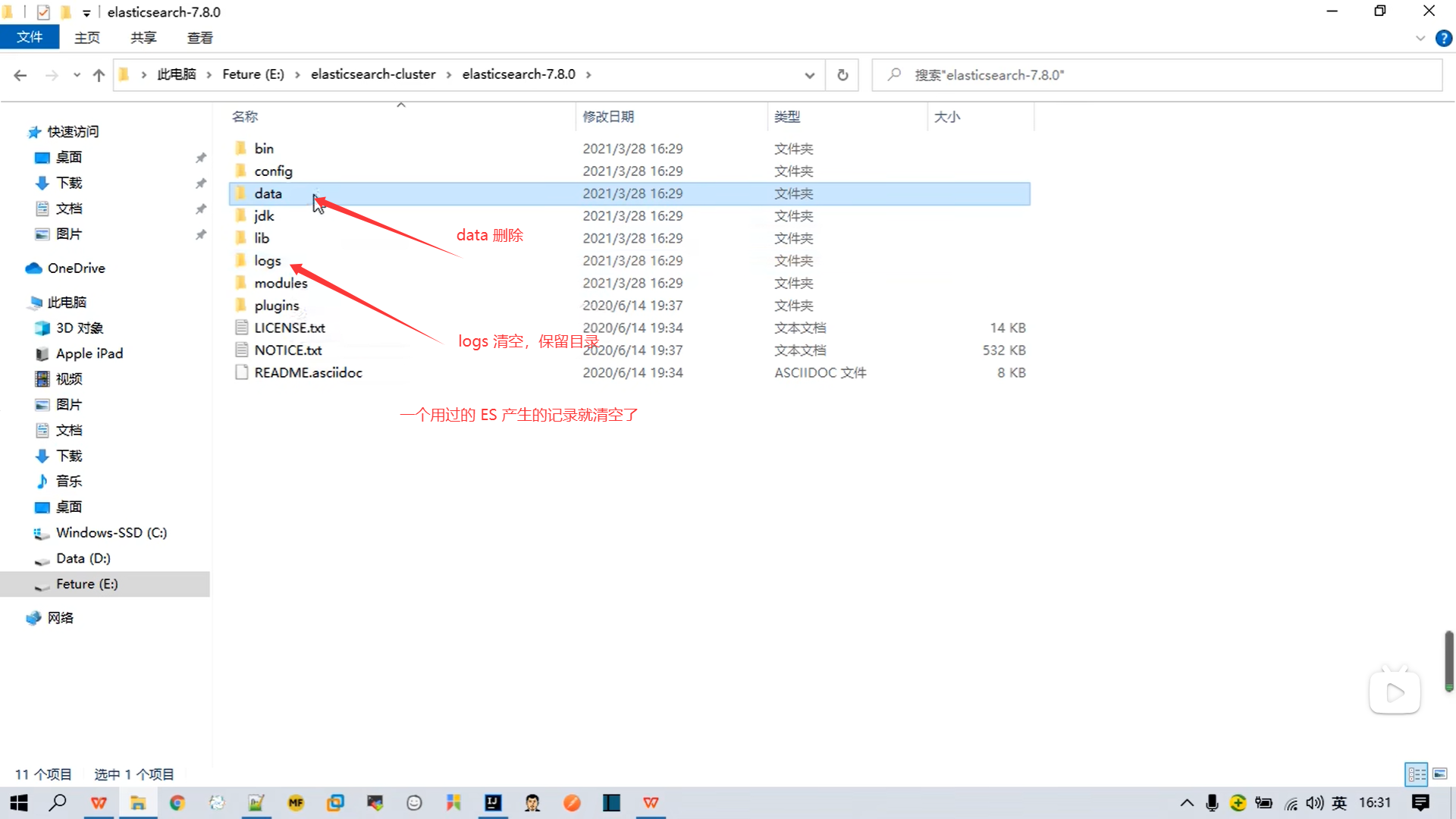Open Chrome from the taskbar
This screenshot has width=1456, height=819.
177,802
